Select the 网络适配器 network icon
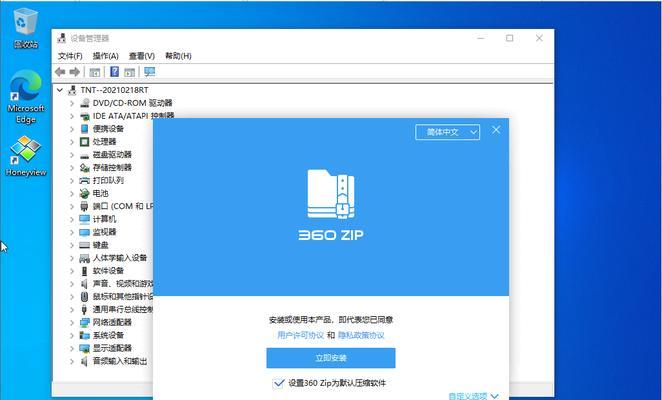Image resolution: width=662 pixels, height=400 pixels. pyautogui.click(x=84, y=322)
